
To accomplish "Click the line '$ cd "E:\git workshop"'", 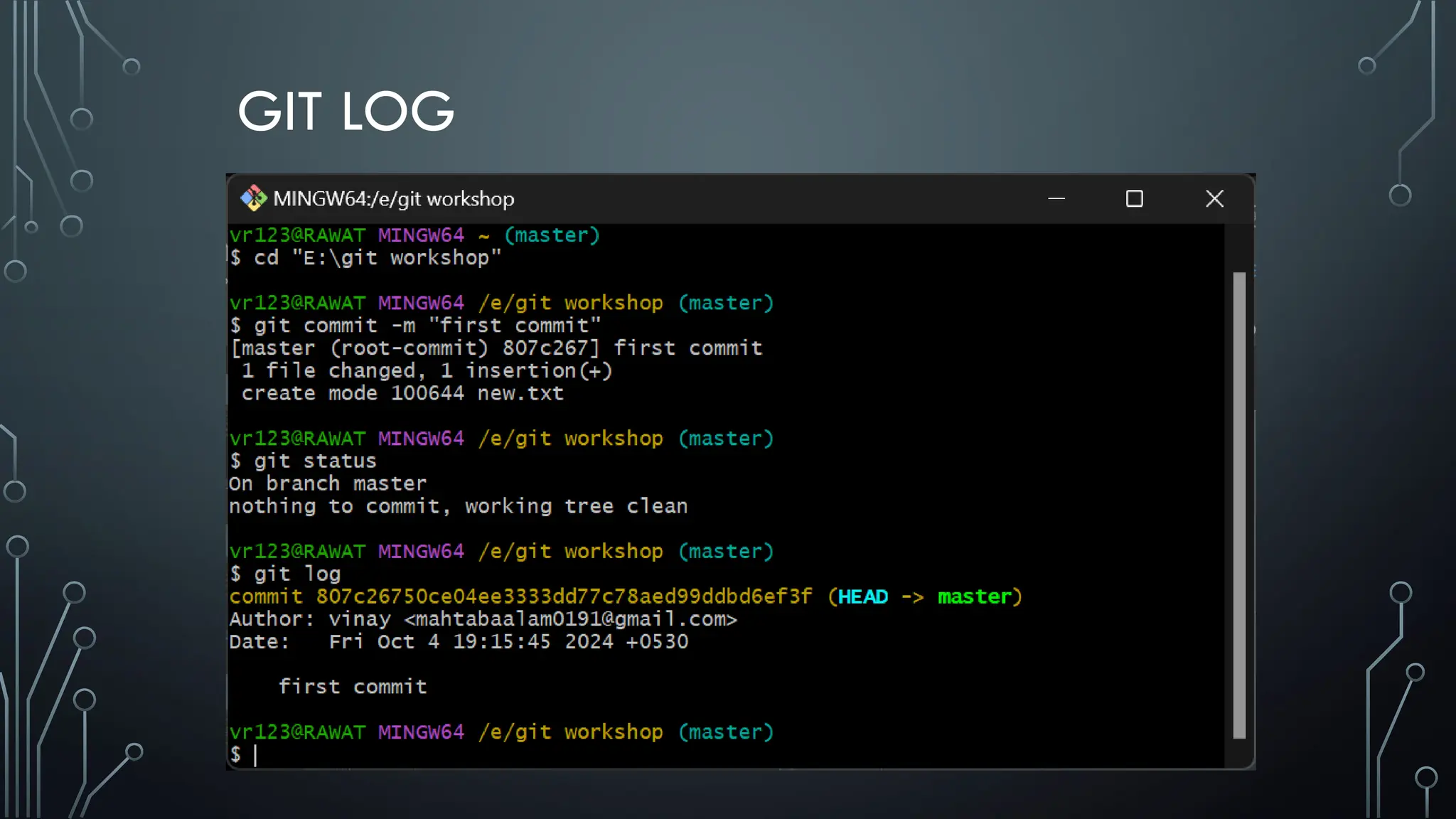I will [365, 257].
